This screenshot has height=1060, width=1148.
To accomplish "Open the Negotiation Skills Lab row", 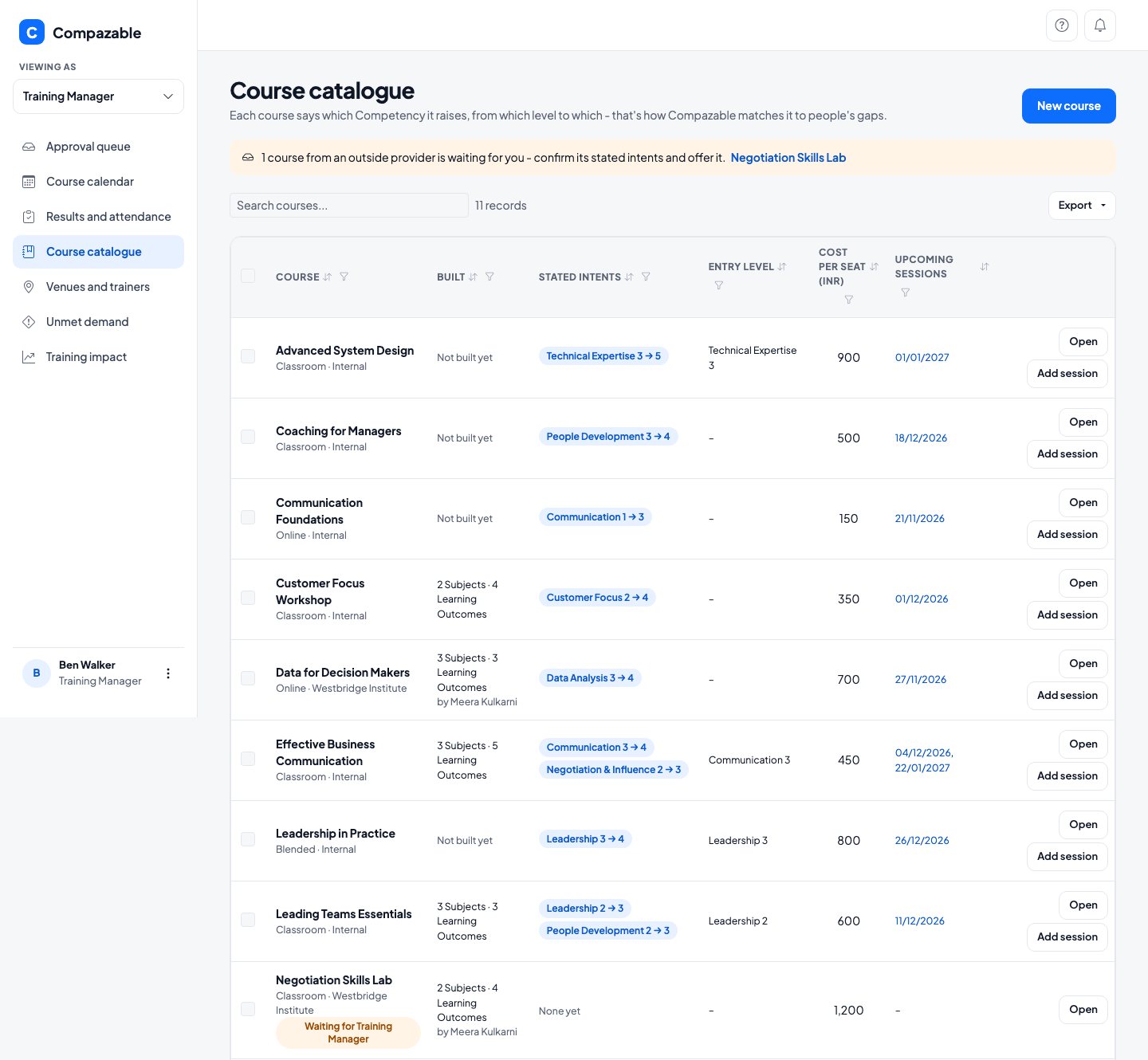I will 1083,1010.
